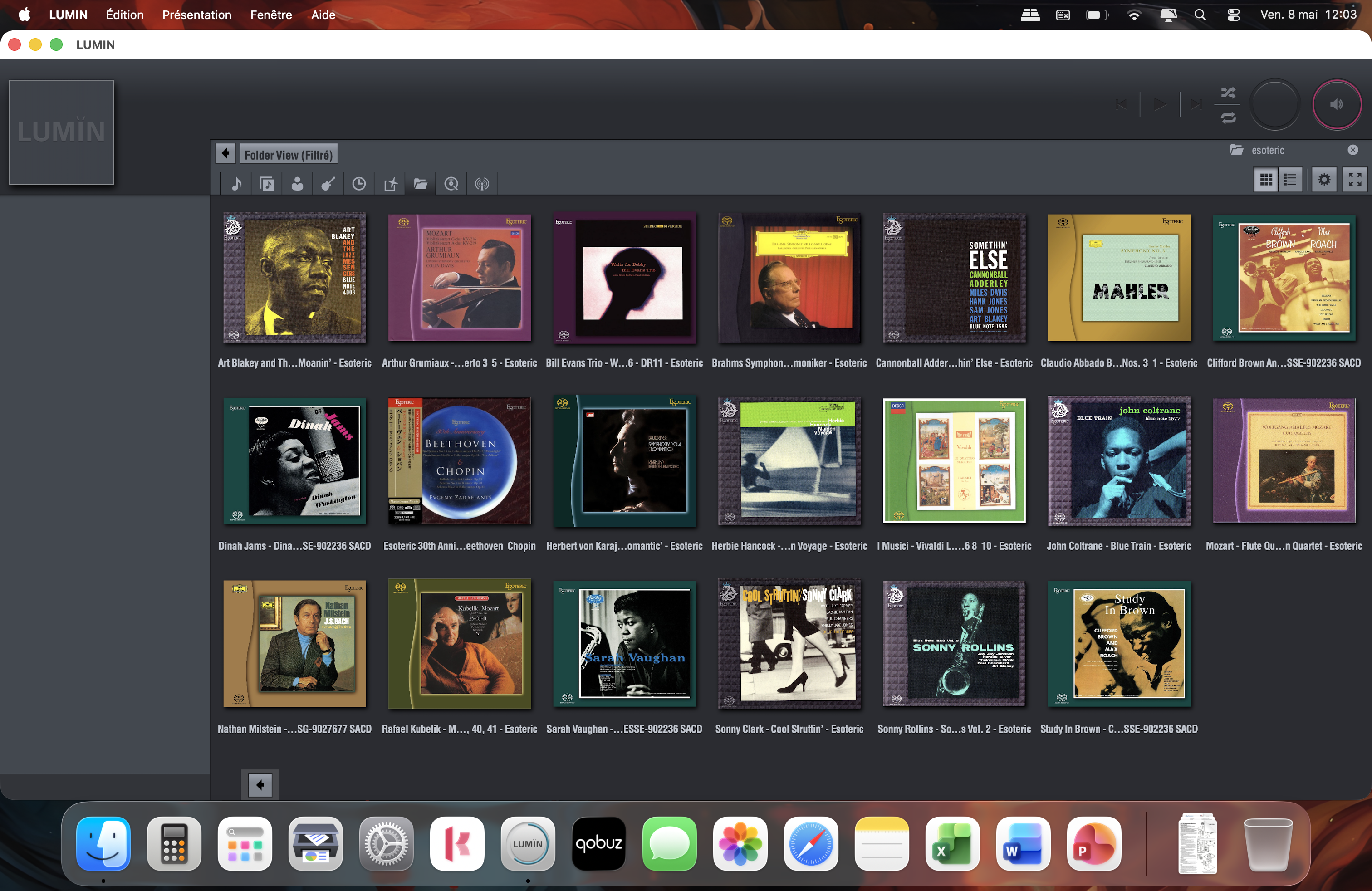The height and width of the screenshot is (891, 1372).
Task: Switch to list view layout
Action: coord(1290,180)
